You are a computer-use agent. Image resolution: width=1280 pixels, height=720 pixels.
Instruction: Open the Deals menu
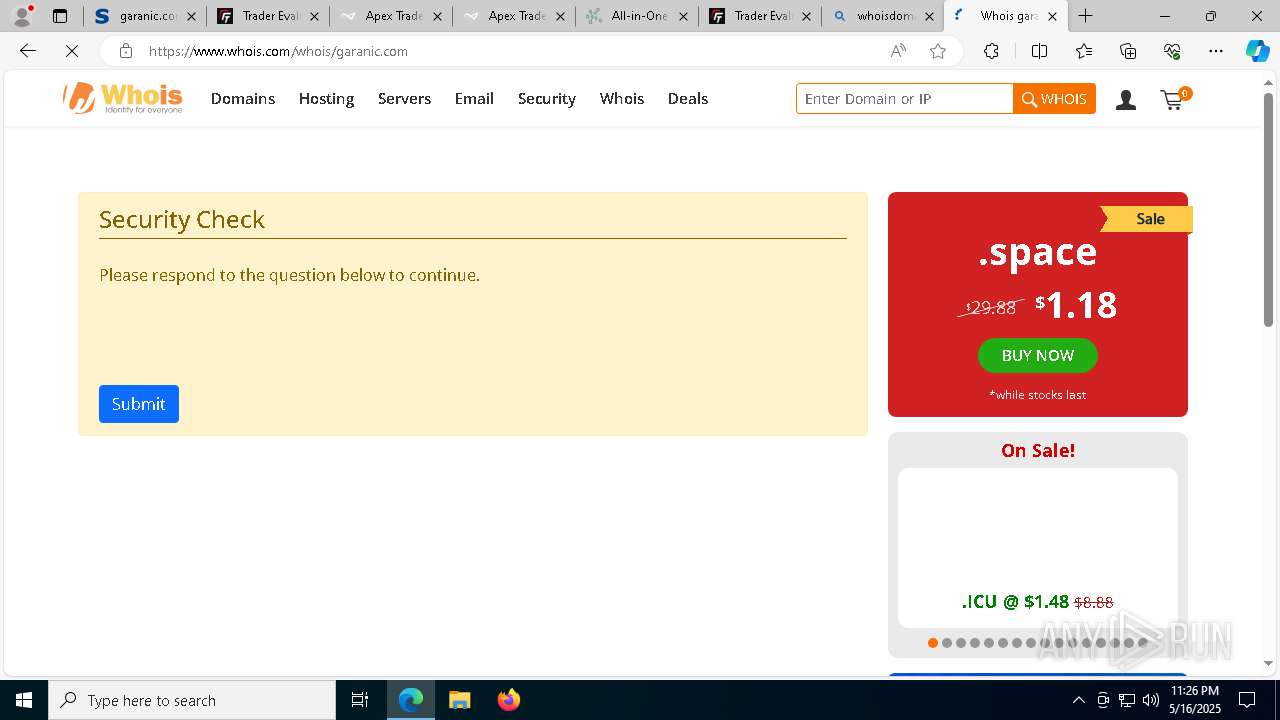coord(688,98)
